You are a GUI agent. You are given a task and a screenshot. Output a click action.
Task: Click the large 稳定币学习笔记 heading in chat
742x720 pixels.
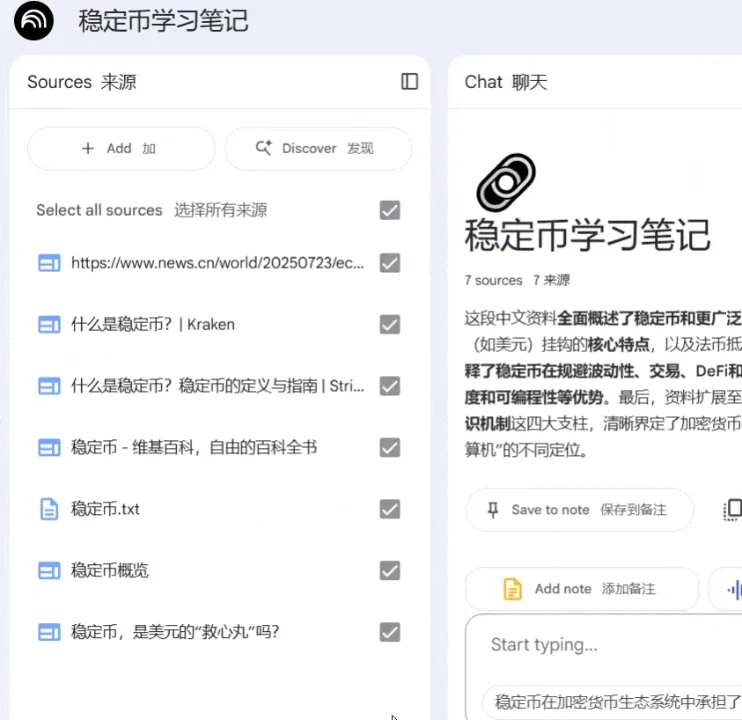coord(587,236)
